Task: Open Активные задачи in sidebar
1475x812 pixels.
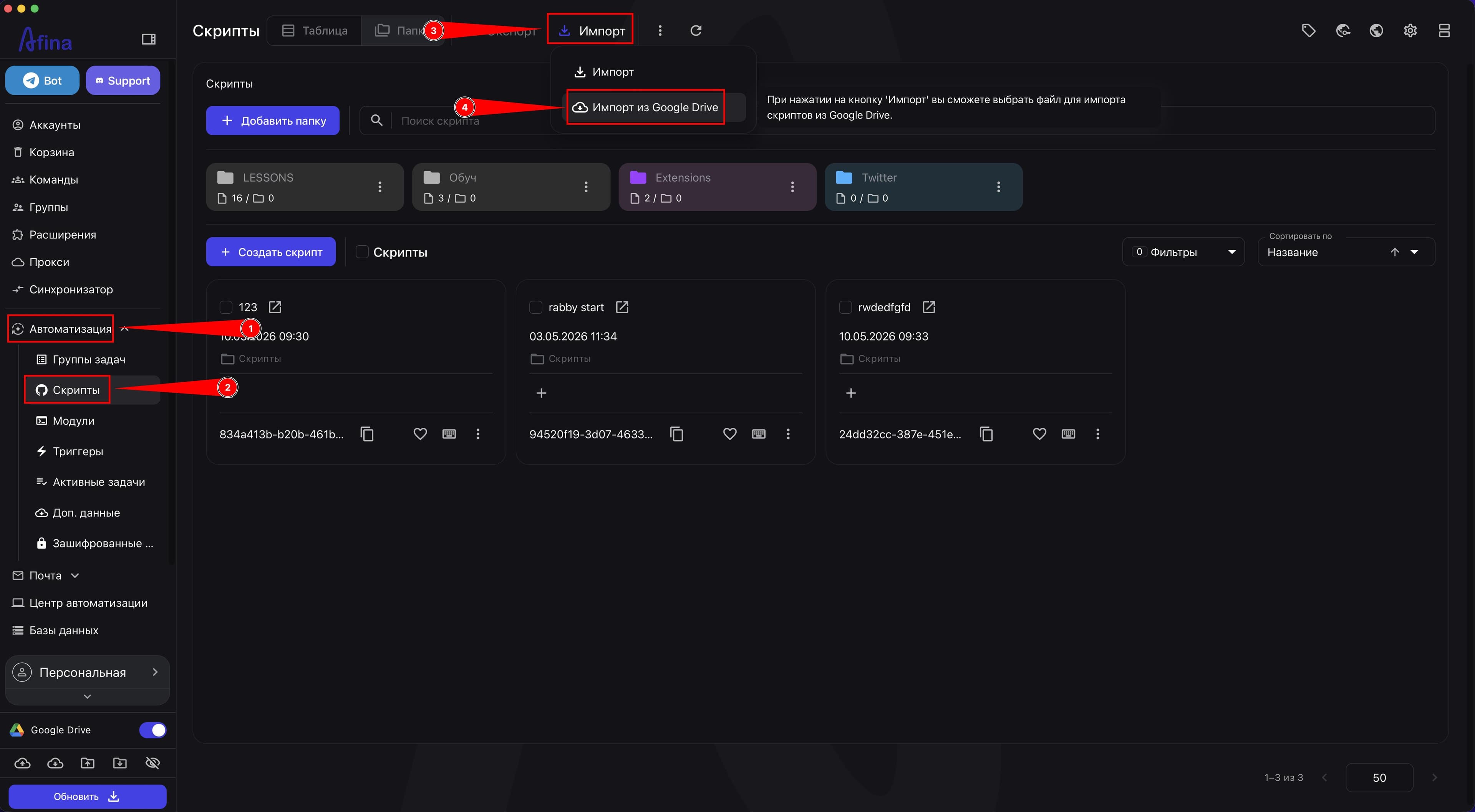Action: [x=98, y=482]
